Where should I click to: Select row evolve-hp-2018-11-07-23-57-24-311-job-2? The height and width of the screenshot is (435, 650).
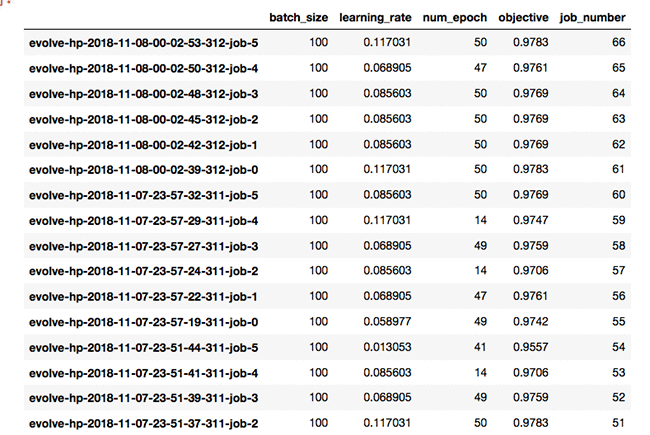(x=327, y=271)
